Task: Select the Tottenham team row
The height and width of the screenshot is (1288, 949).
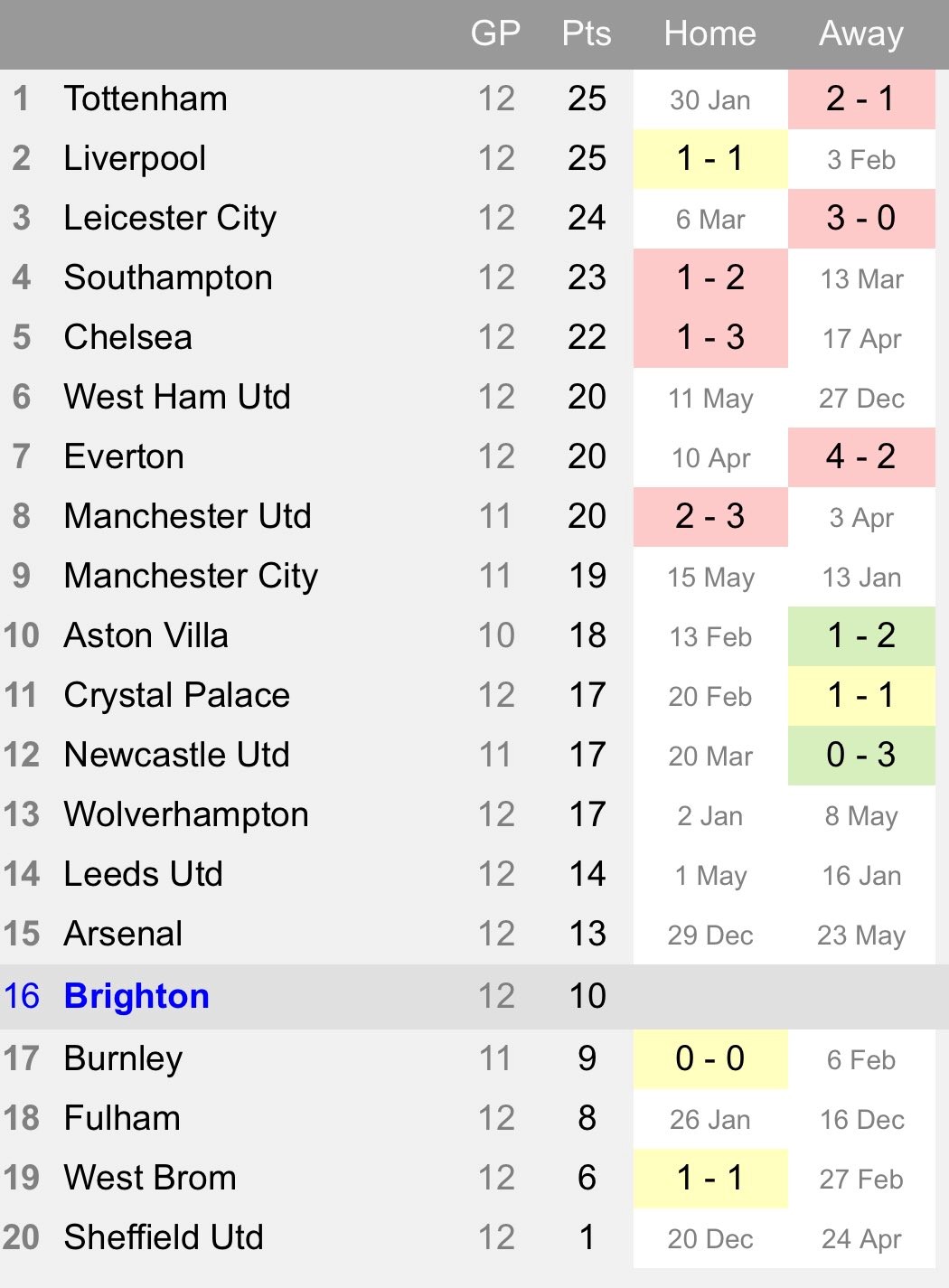Action: pos(474,99)
